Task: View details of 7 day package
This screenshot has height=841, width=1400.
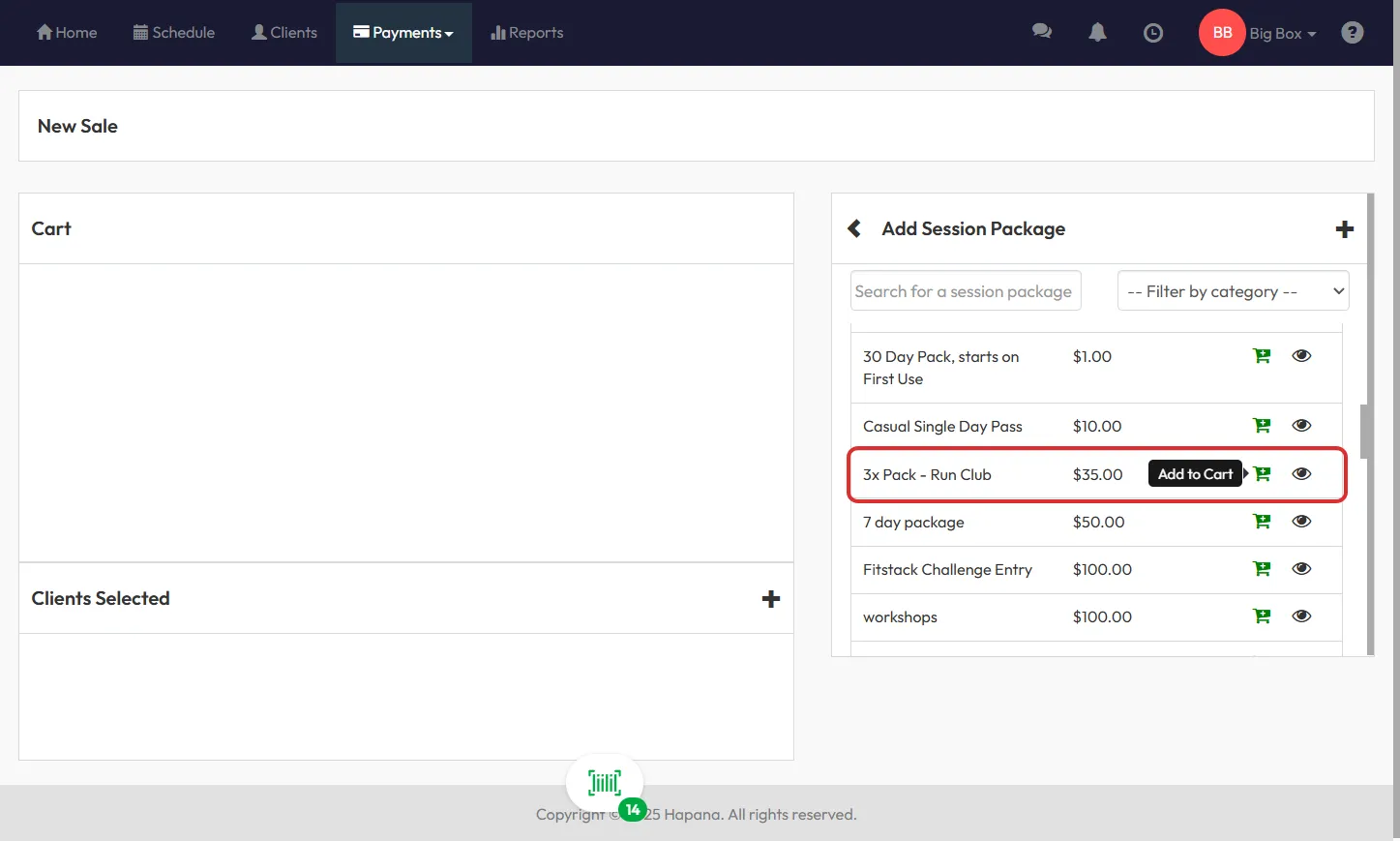Action: coord(1301,522)
